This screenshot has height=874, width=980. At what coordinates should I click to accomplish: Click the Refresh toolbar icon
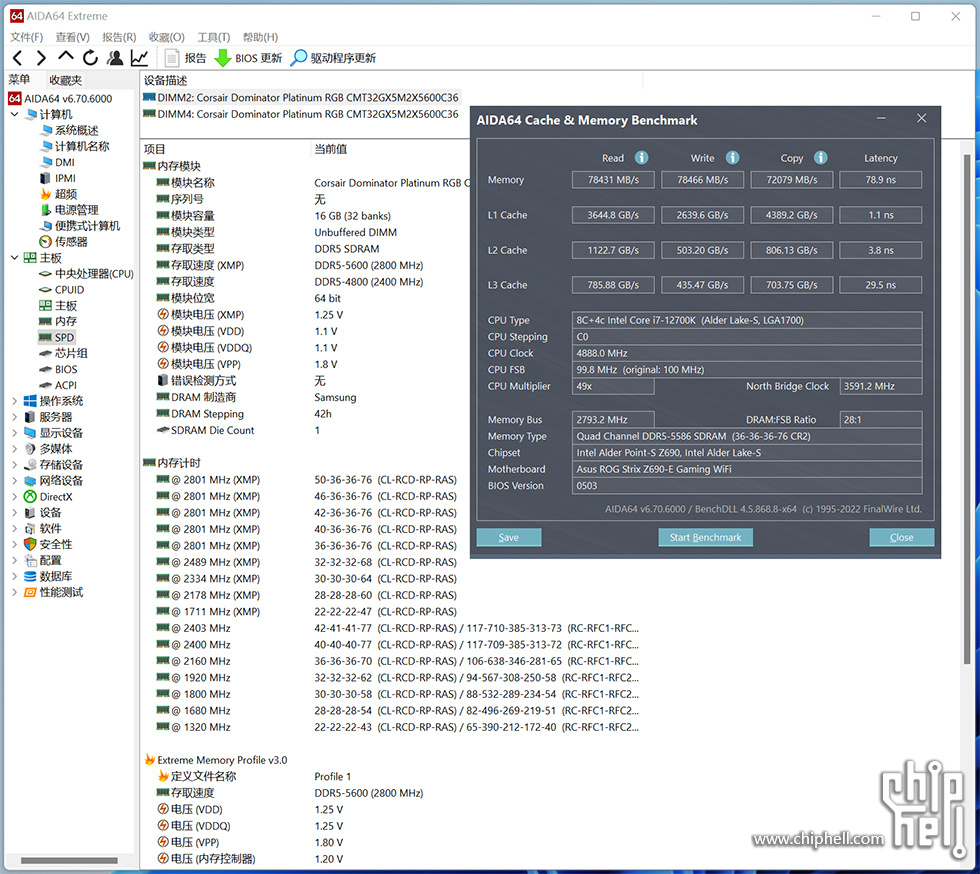tap(91, 58)
